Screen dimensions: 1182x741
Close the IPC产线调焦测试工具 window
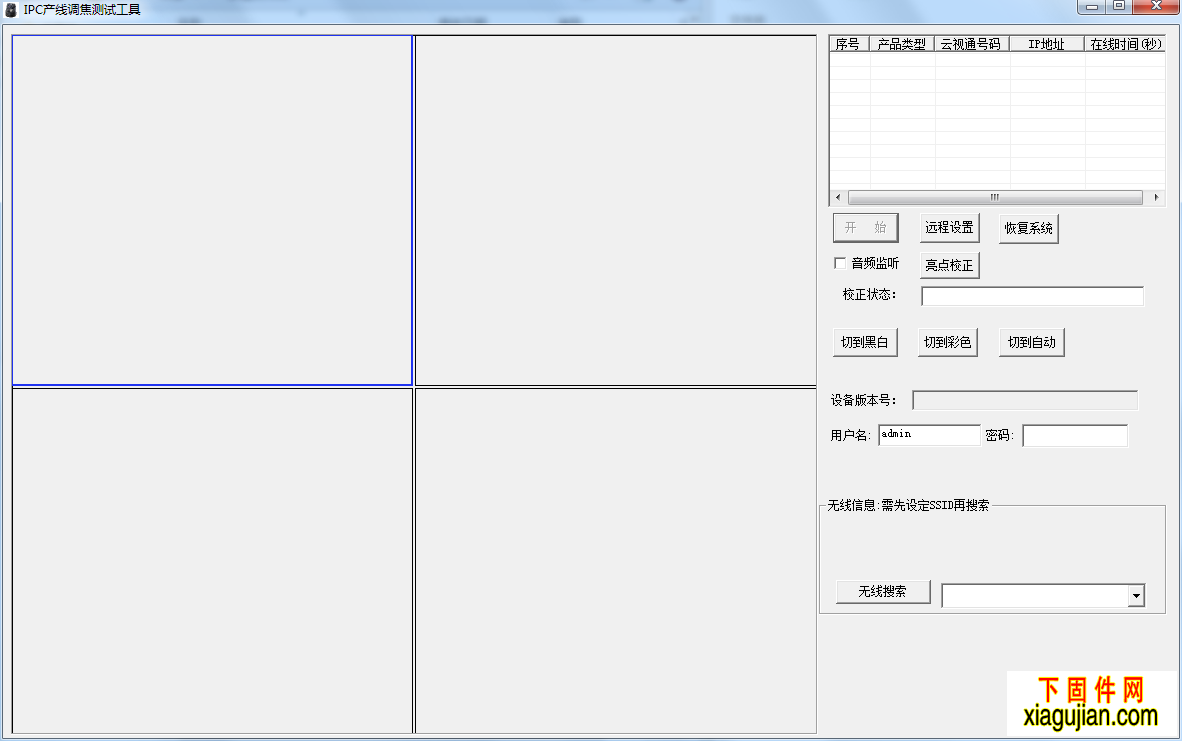tap(1156, 7)
